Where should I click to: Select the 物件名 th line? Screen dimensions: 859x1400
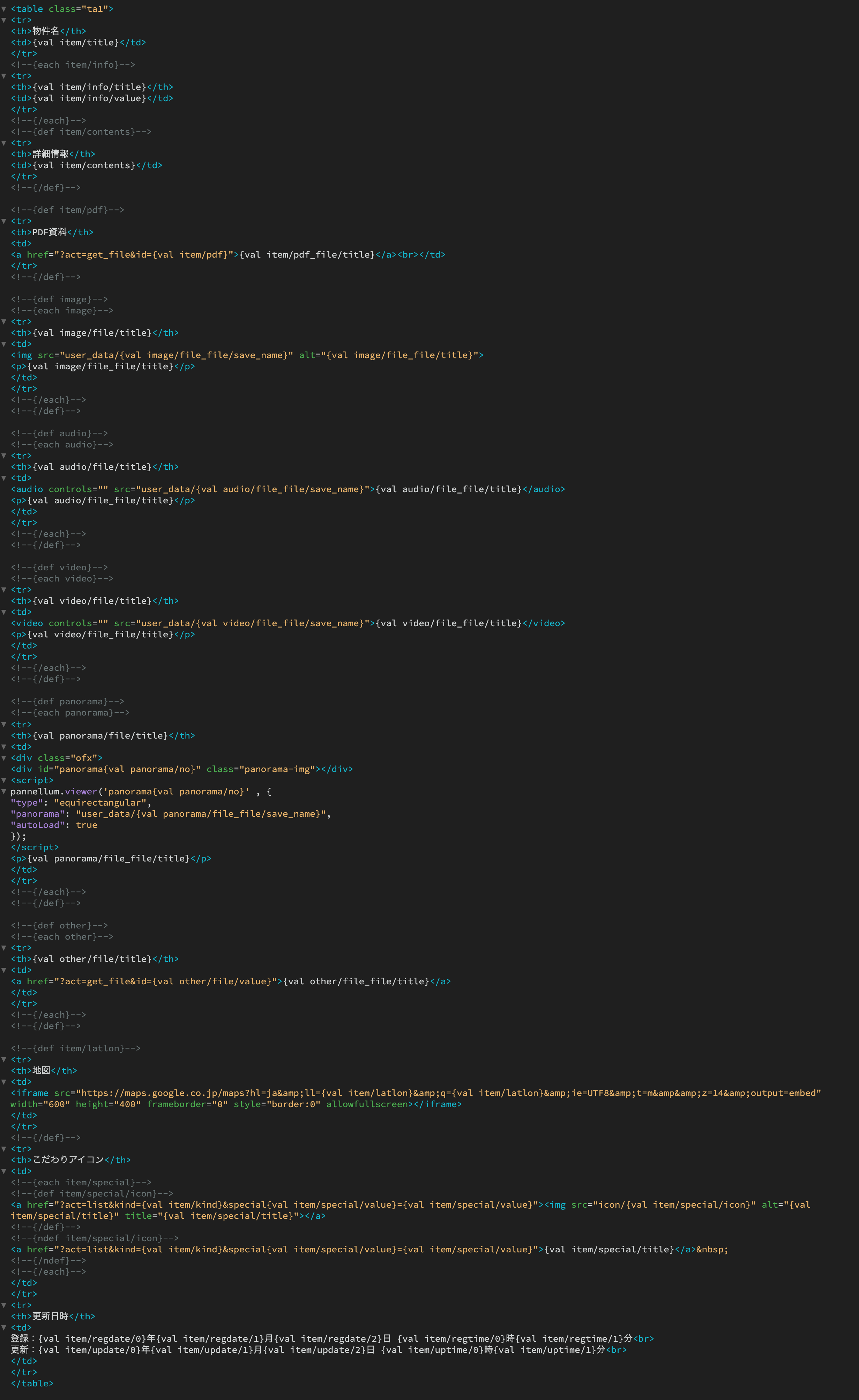tap(48, 31)
